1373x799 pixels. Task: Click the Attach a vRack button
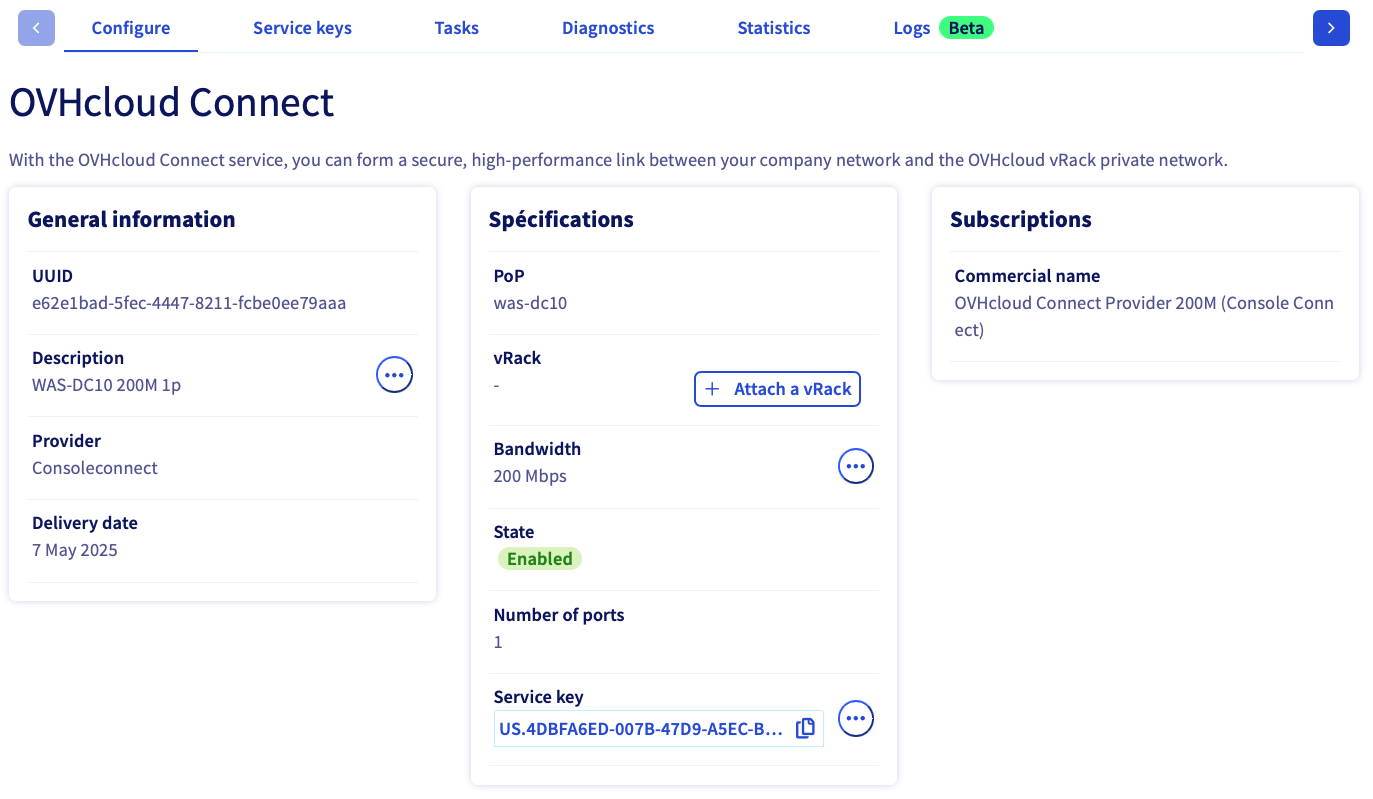tap(777, 389)
